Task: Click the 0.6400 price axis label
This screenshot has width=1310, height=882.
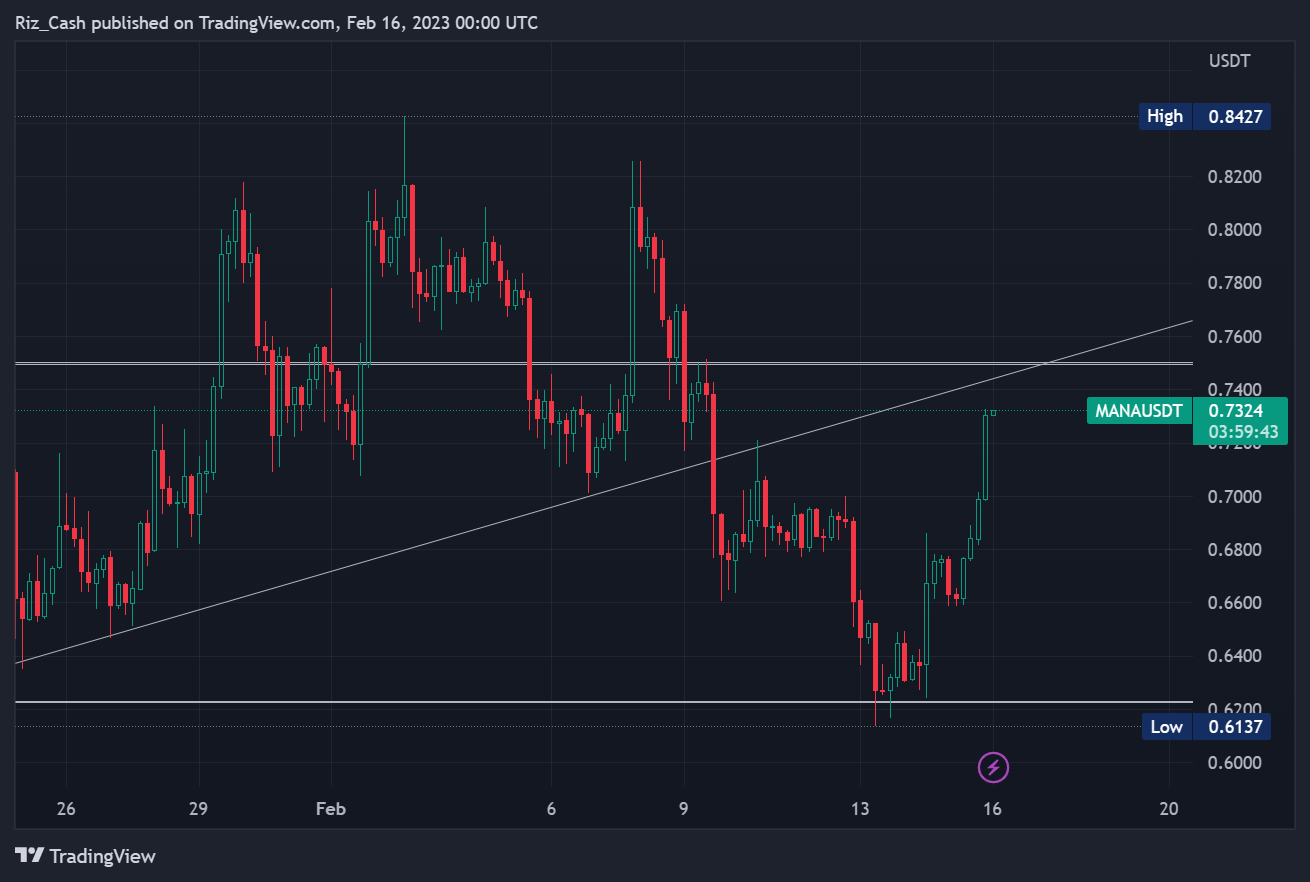Action: point(1234,656)
